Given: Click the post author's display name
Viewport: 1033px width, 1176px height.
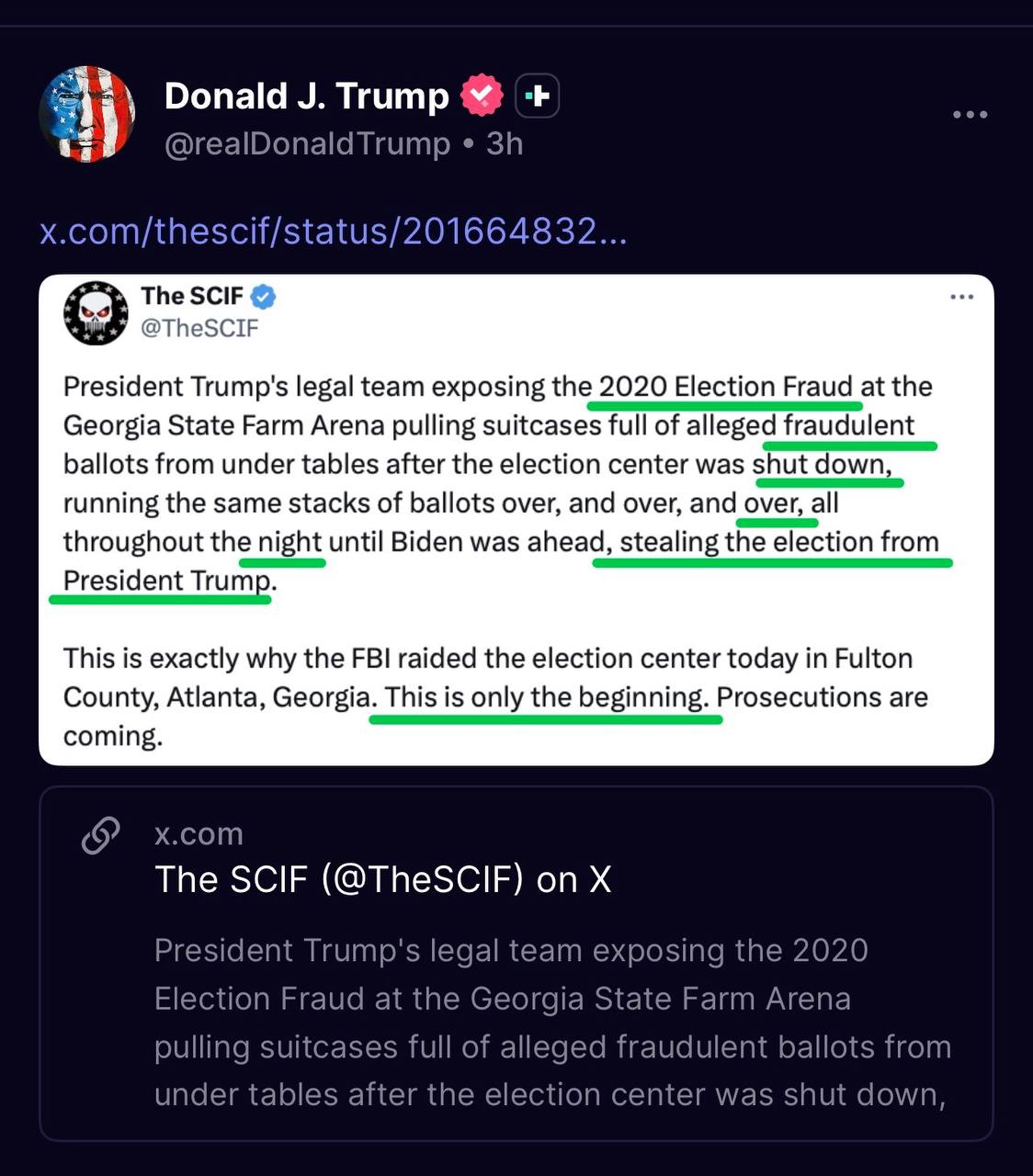Looking at the screenshot, I should 306,96.
